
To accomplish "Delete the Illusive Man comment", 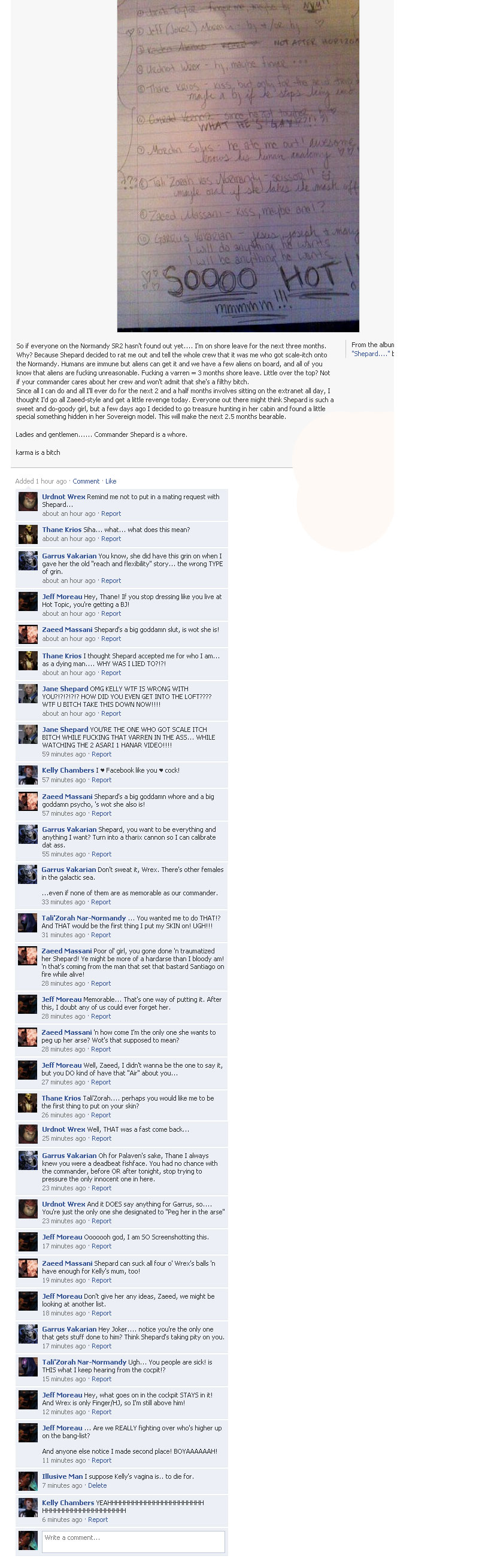I will tap(98, 1485).
